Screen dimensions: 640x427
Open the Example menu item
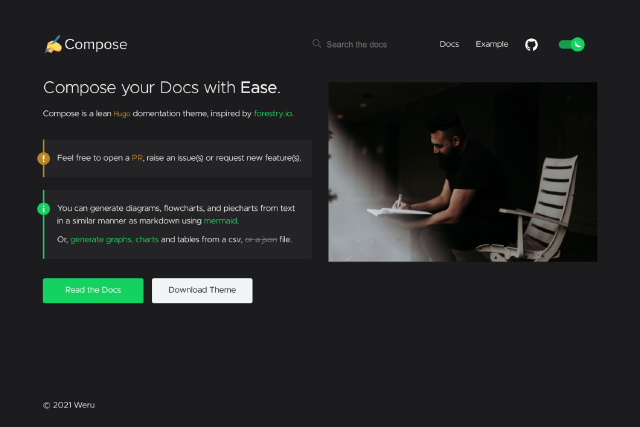tap(491, 44)
